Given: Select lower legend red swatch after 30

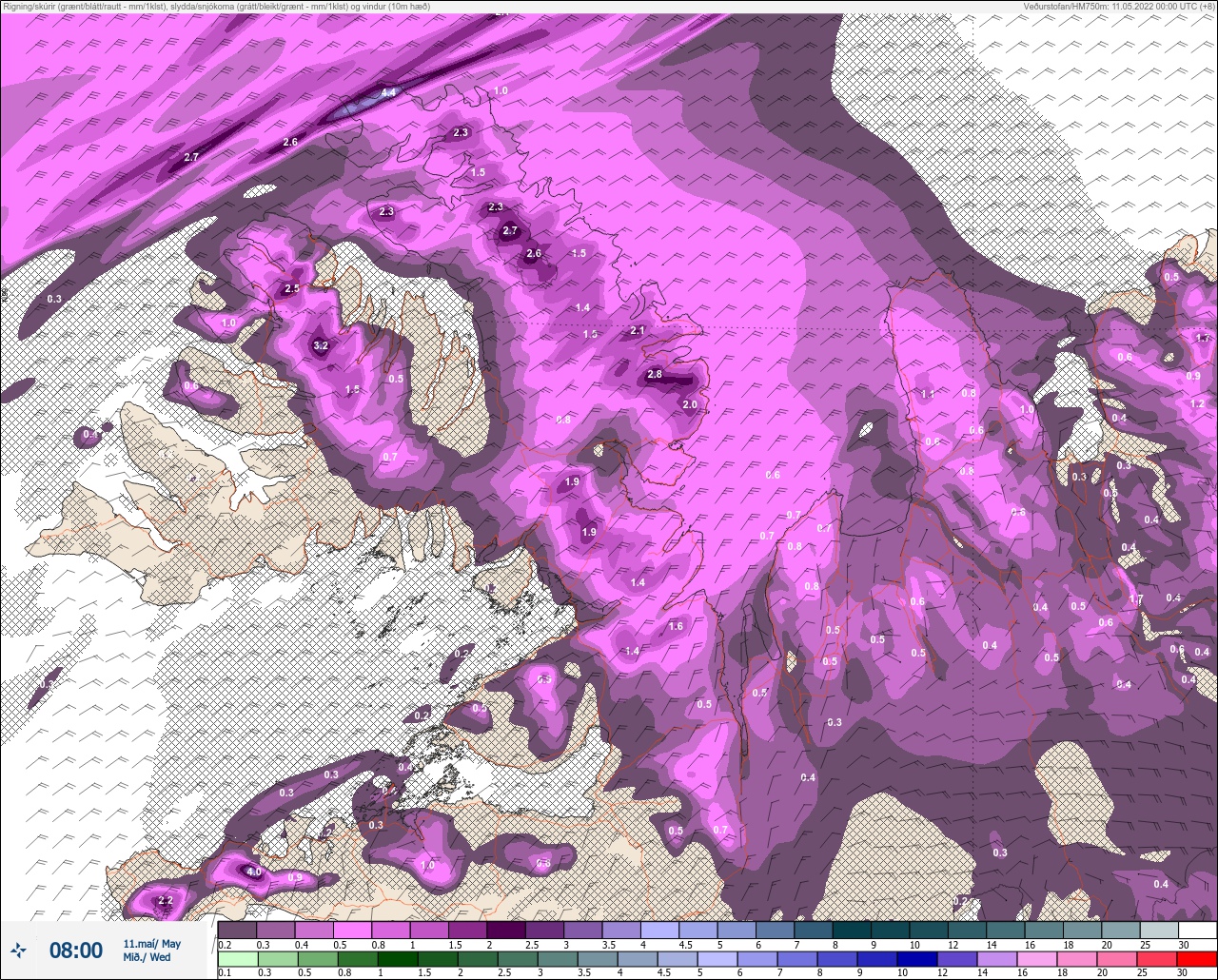Looking at the screenshot, I should point(1198,958).
